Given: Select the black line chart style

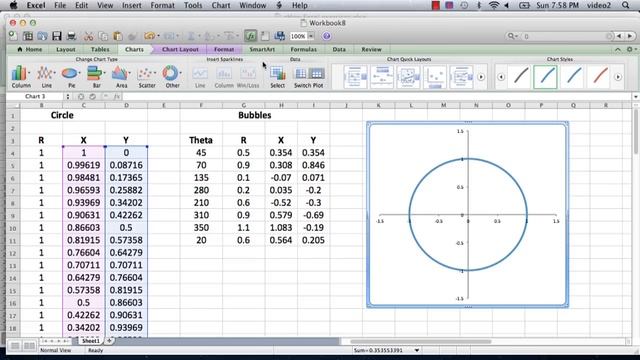Looking at the screenshot, I should (x=521, y=77).
